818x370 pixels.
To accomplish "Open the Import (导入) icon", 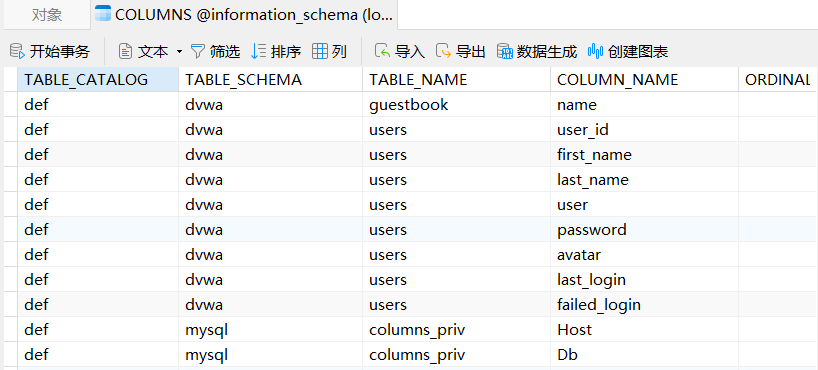I will coord(382,51).
